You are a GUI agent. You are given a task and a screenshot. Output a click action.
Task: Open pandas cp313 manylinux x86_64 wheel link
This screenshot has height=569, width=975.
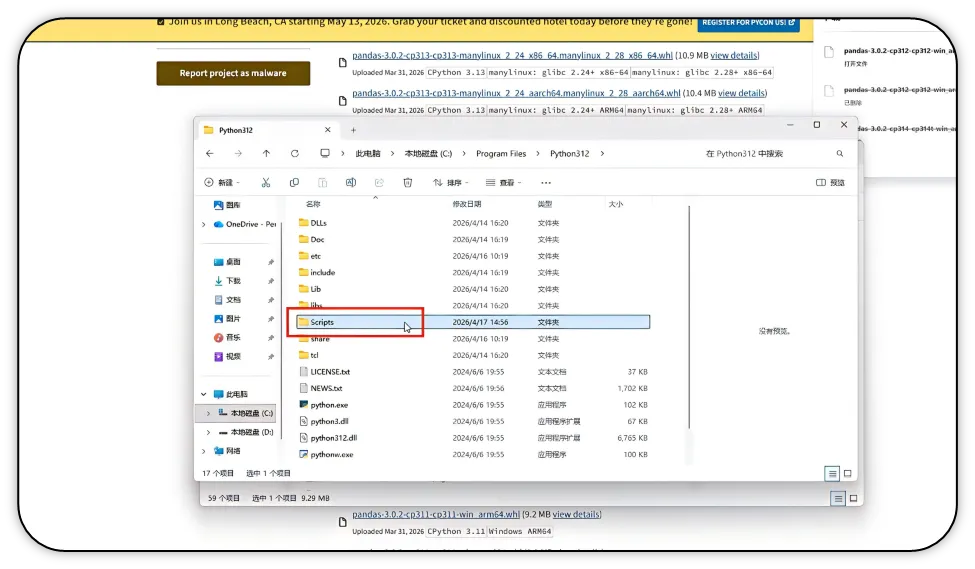point(512,55)
